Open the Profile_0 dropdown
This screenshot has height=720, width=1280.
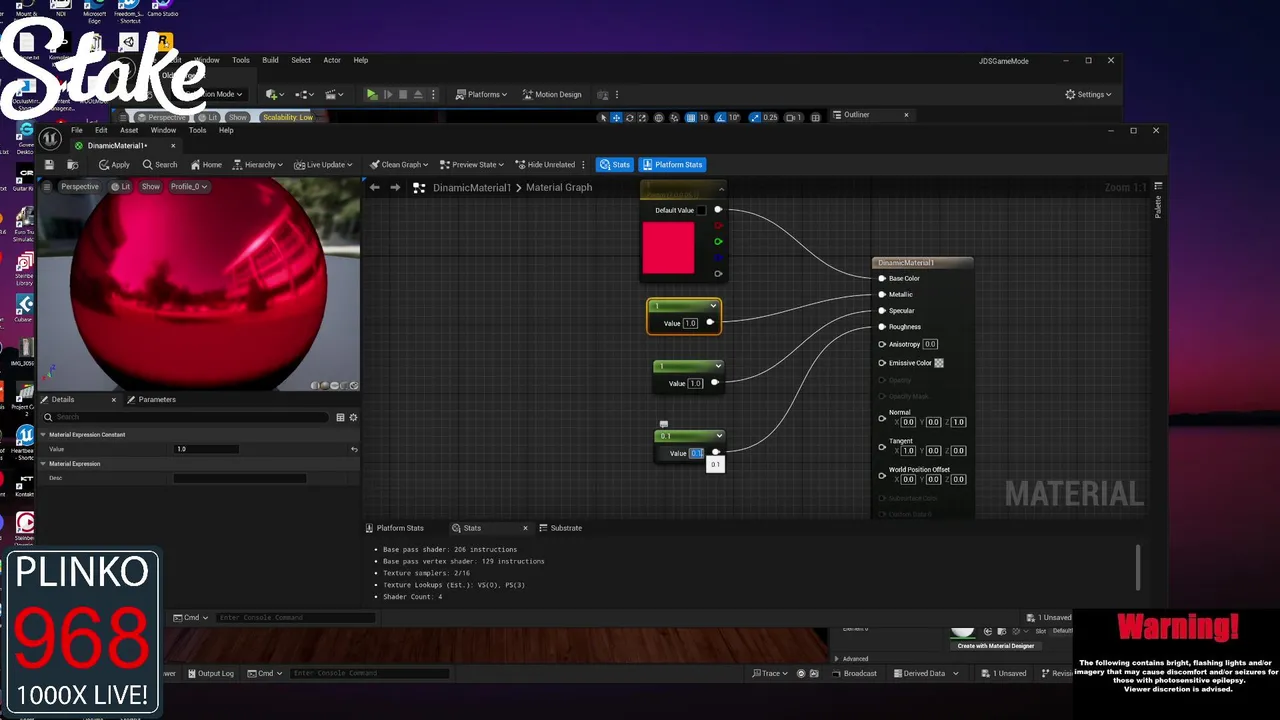(x=188, y=186)
